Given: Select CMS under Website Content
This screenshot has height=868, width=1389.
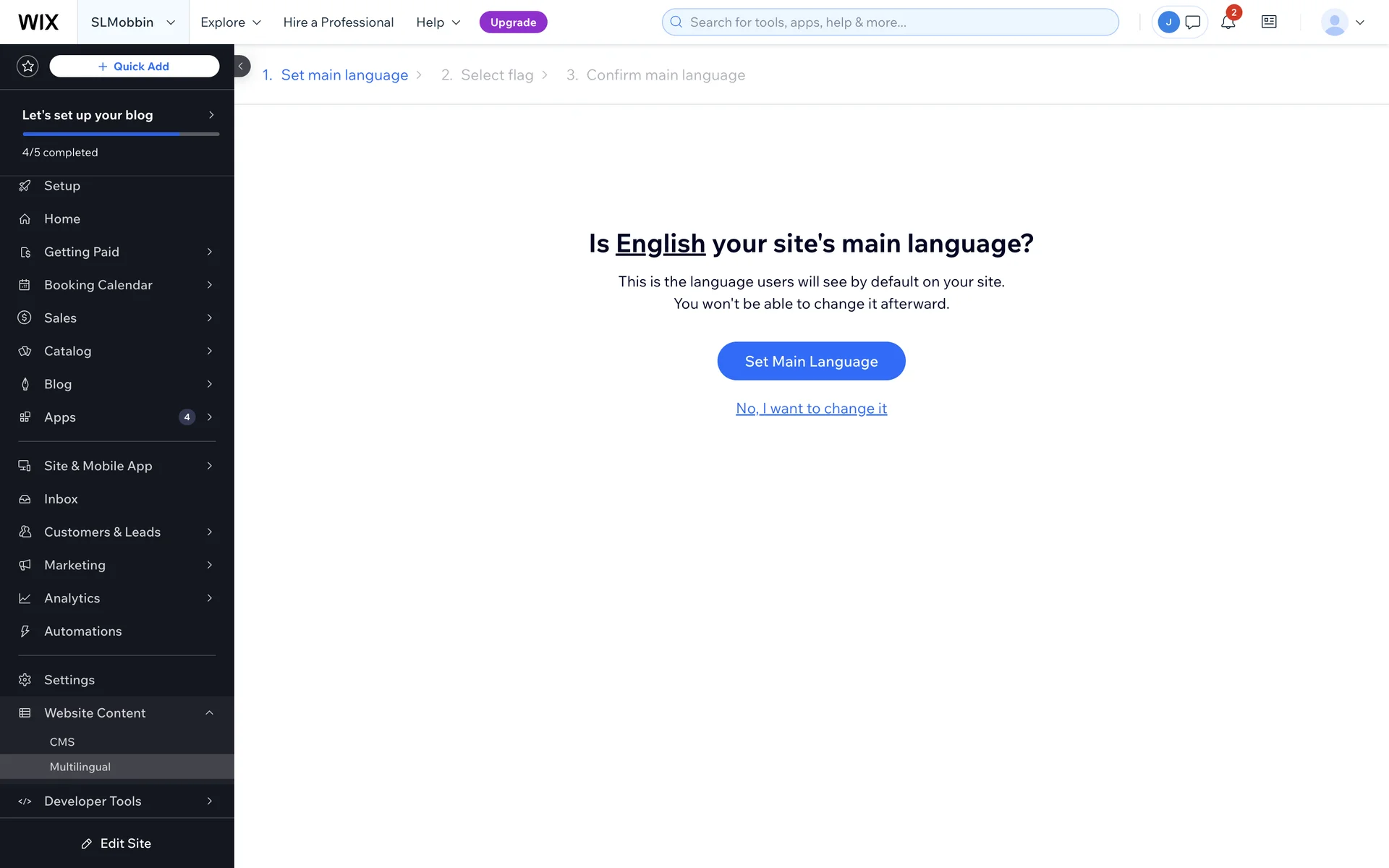Looking at the screenshot, I should coord(62,742).
